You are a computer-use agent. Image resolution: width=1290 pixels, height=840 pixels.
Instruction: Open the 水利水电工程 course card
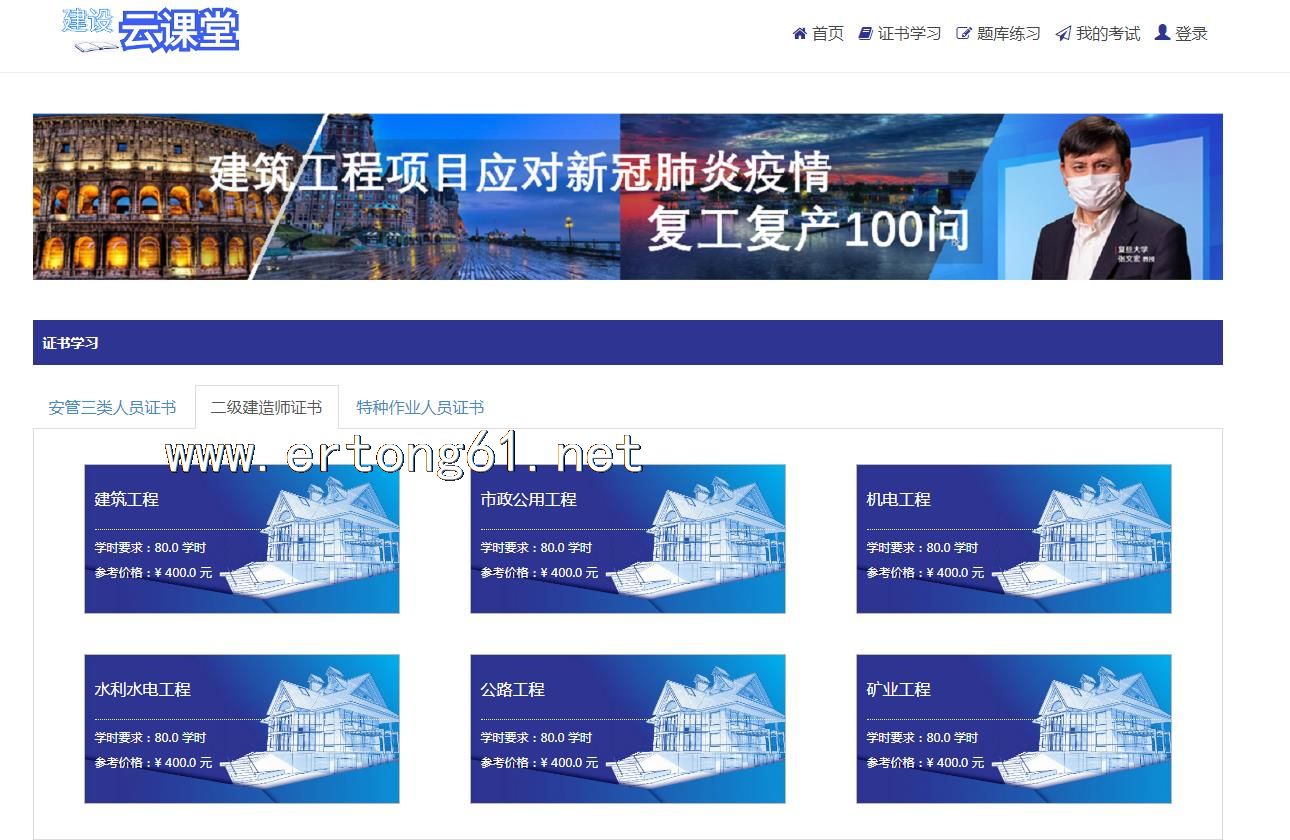click(x=242, y=729)
